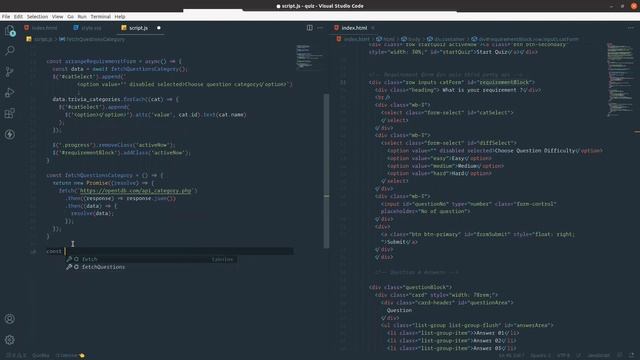Image resolution: width=640 pixels, height=360 pixels.
Task: Switch to the script.js tab
Action: (138, 28)
